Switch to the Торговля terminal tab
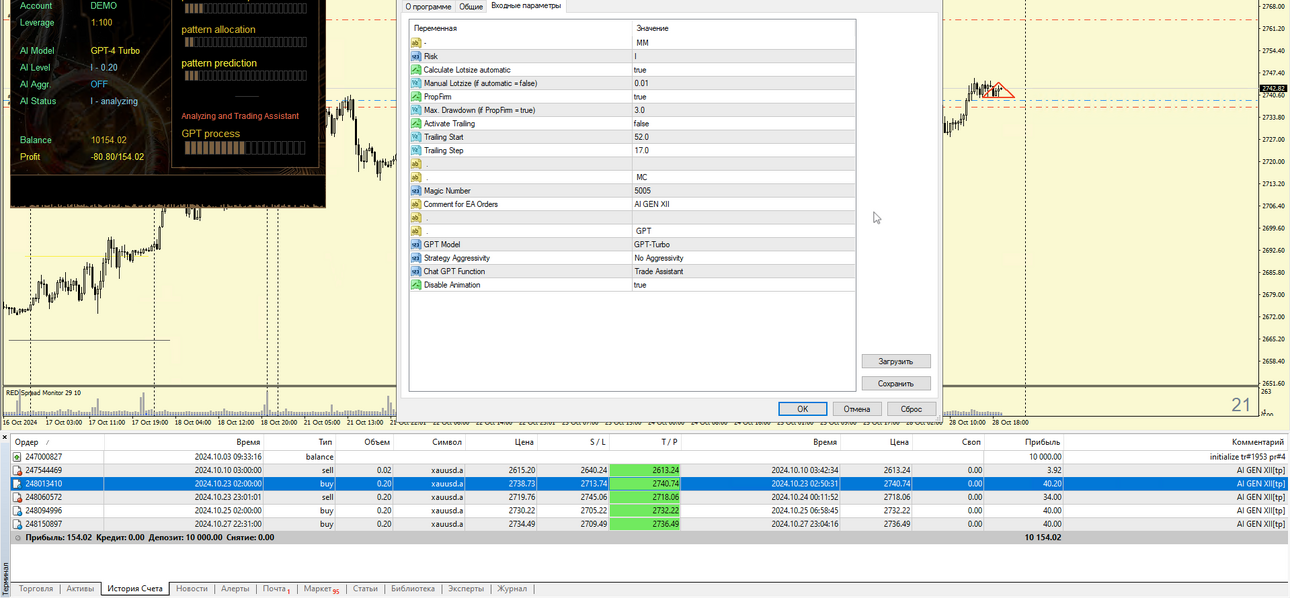Image resolution: width=1290 pixels, height=598 pixels. pos(36,589)
